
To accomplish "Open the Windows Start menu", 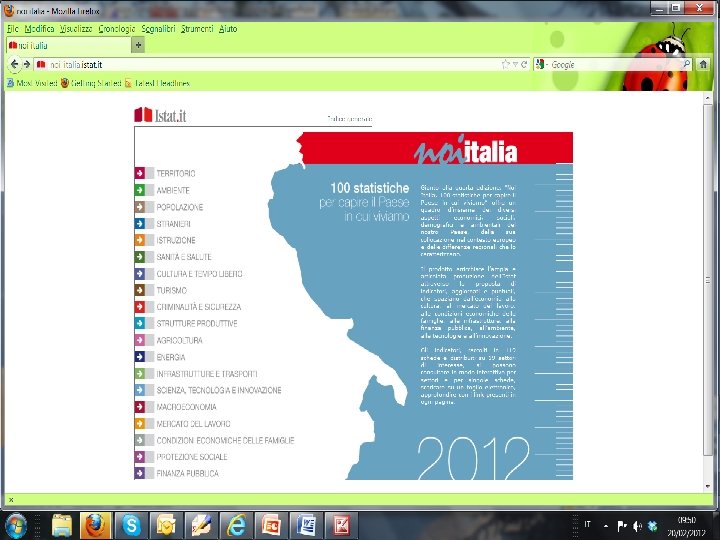I will click(15, 526).
